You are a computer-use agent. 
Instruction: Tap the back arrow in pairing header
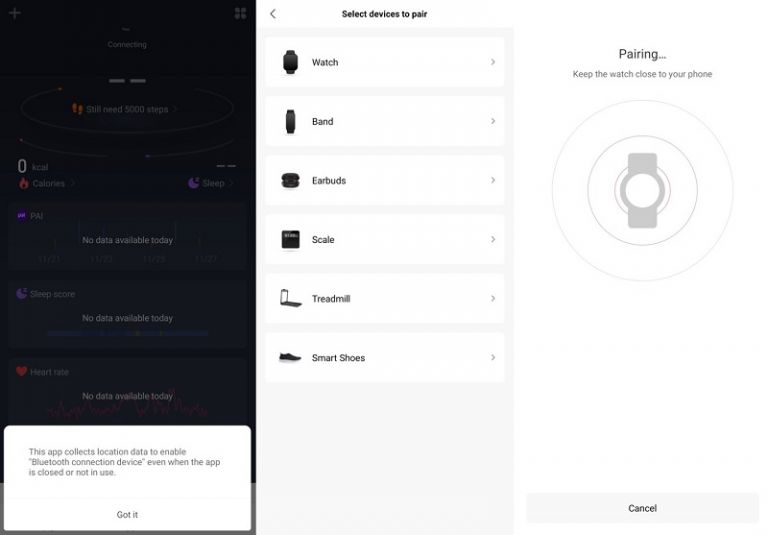point(273,14)
